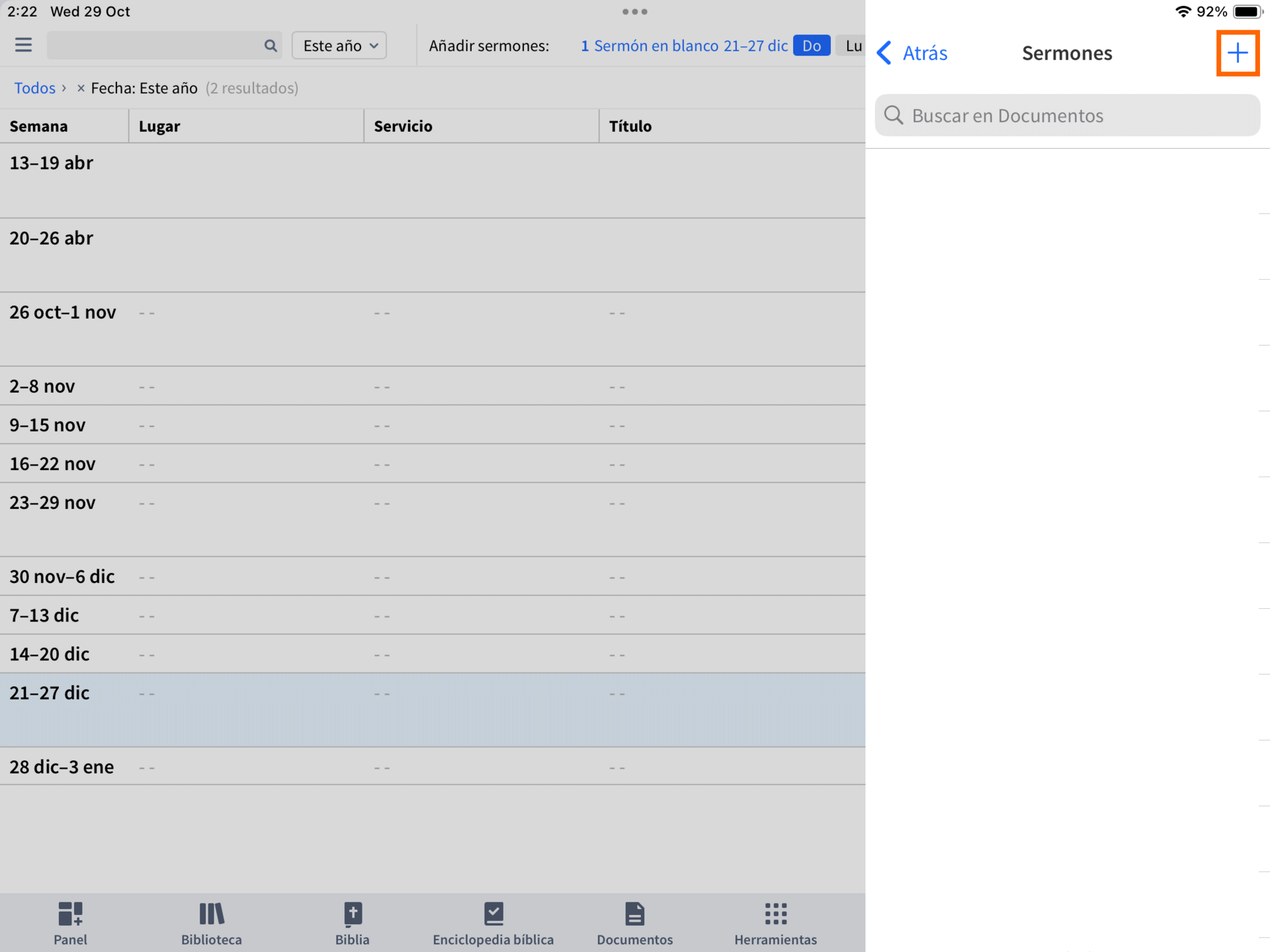The height and width of the screenshot is (952, 1270).
Task: Select the '23–29 nov' week row
Action: click(433, 520)
